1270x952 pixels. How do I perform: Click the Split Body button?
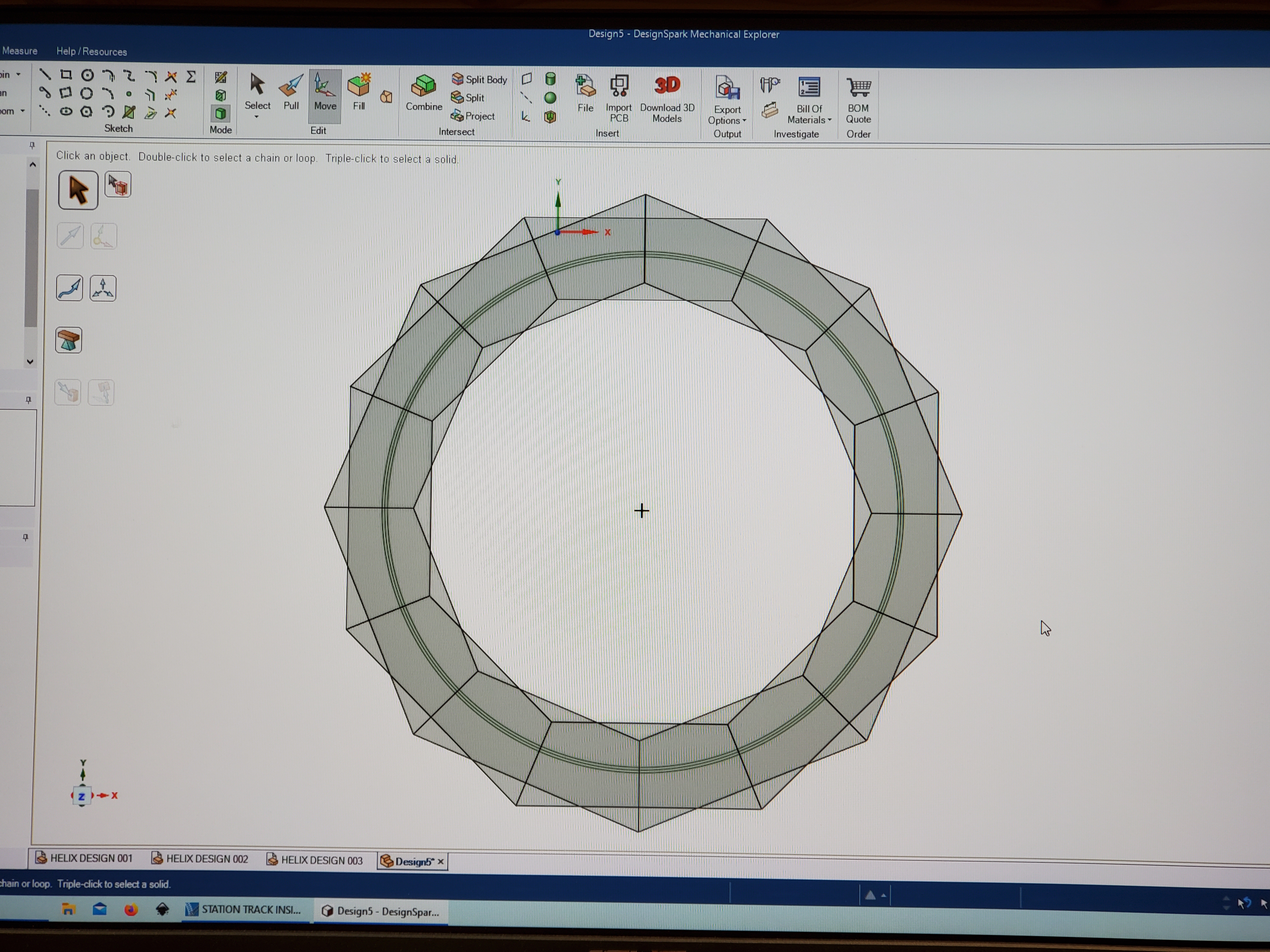(x=479, y=79)
